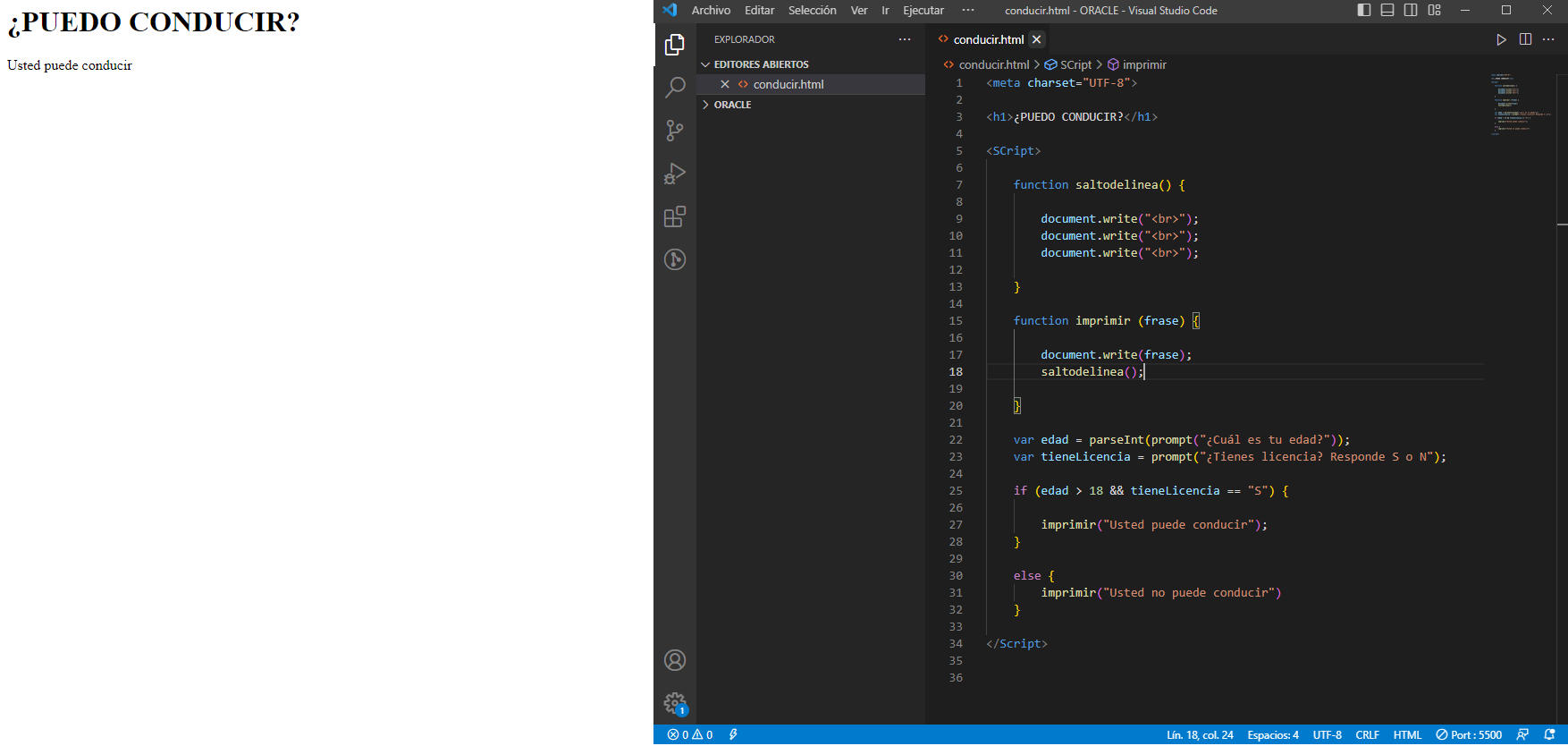Open errors and warnings count
This screenshot has height=746, width=1568.
point(689,735)
